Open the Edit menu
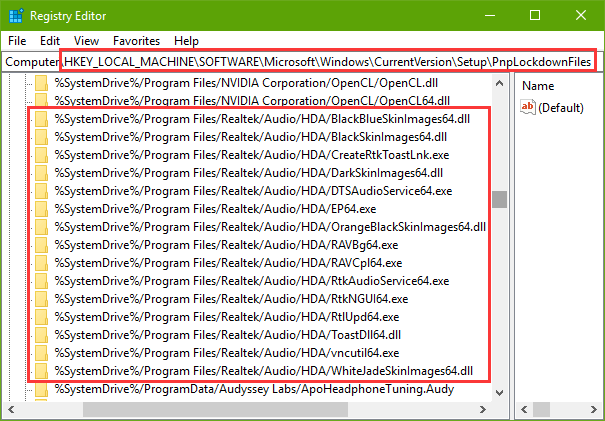 click(50, 41)
